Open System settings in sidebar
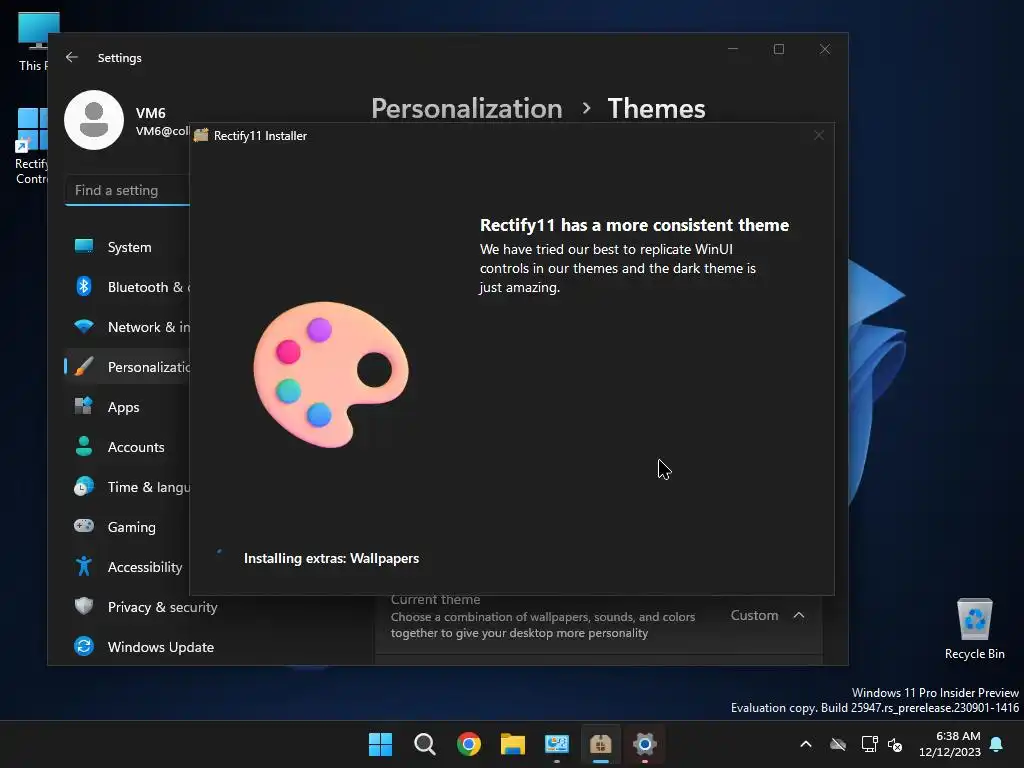 point(127,247)
